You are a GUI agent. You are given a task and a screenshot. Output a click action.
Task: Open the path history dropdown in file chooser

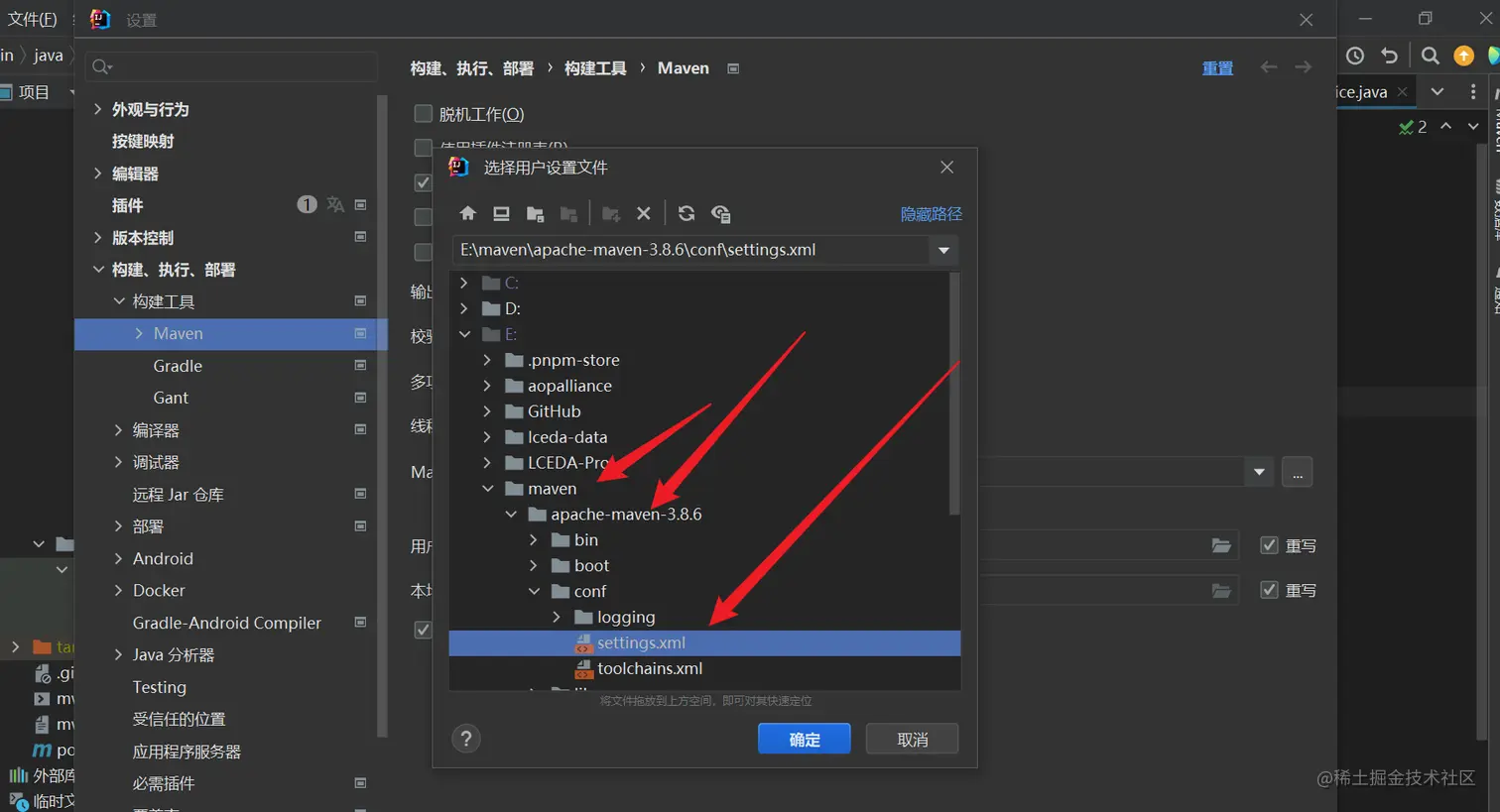[x=944, y=251]
